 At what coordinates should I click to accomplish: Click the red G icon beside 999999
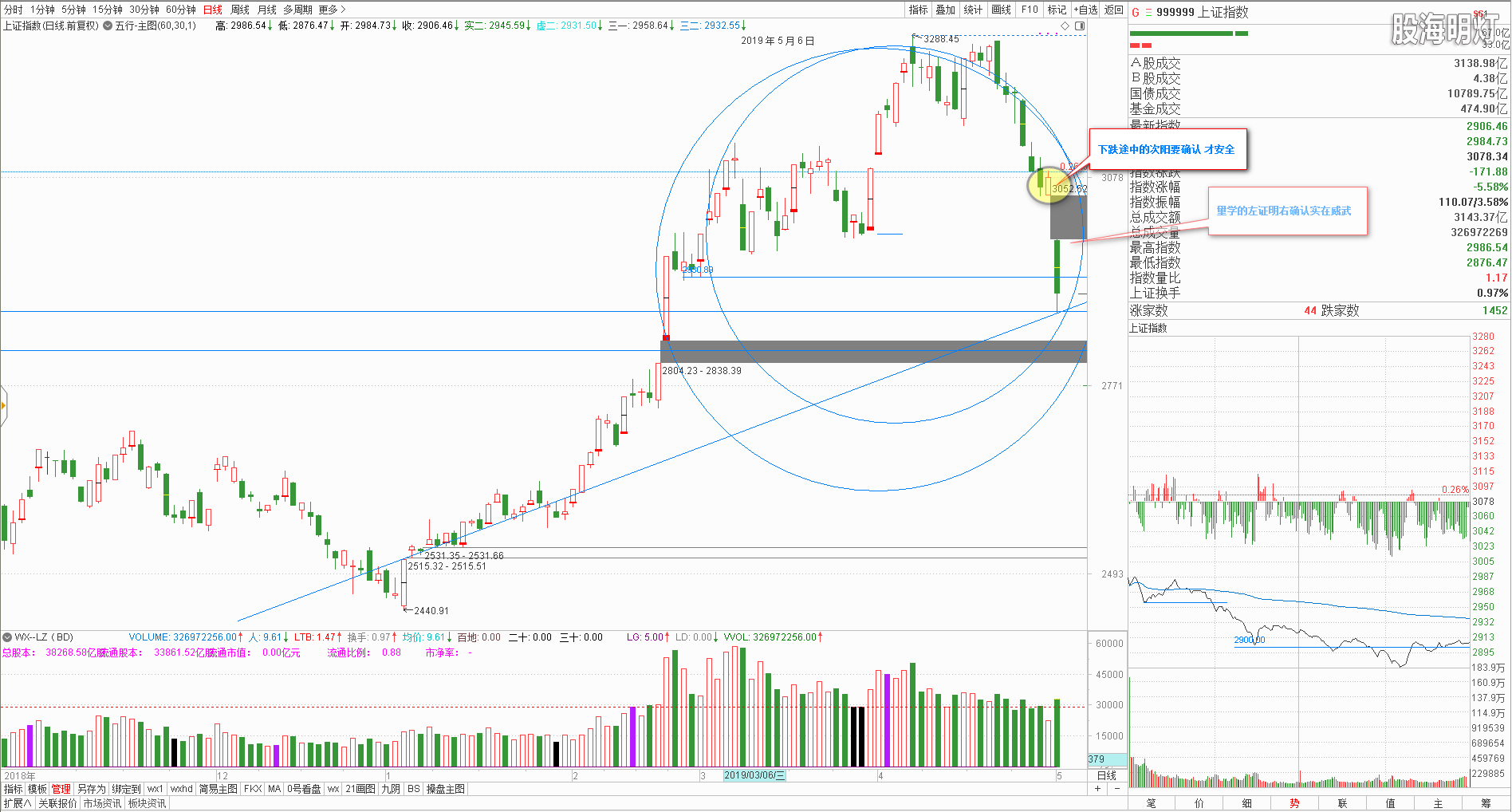click(x=1136, y=12)
